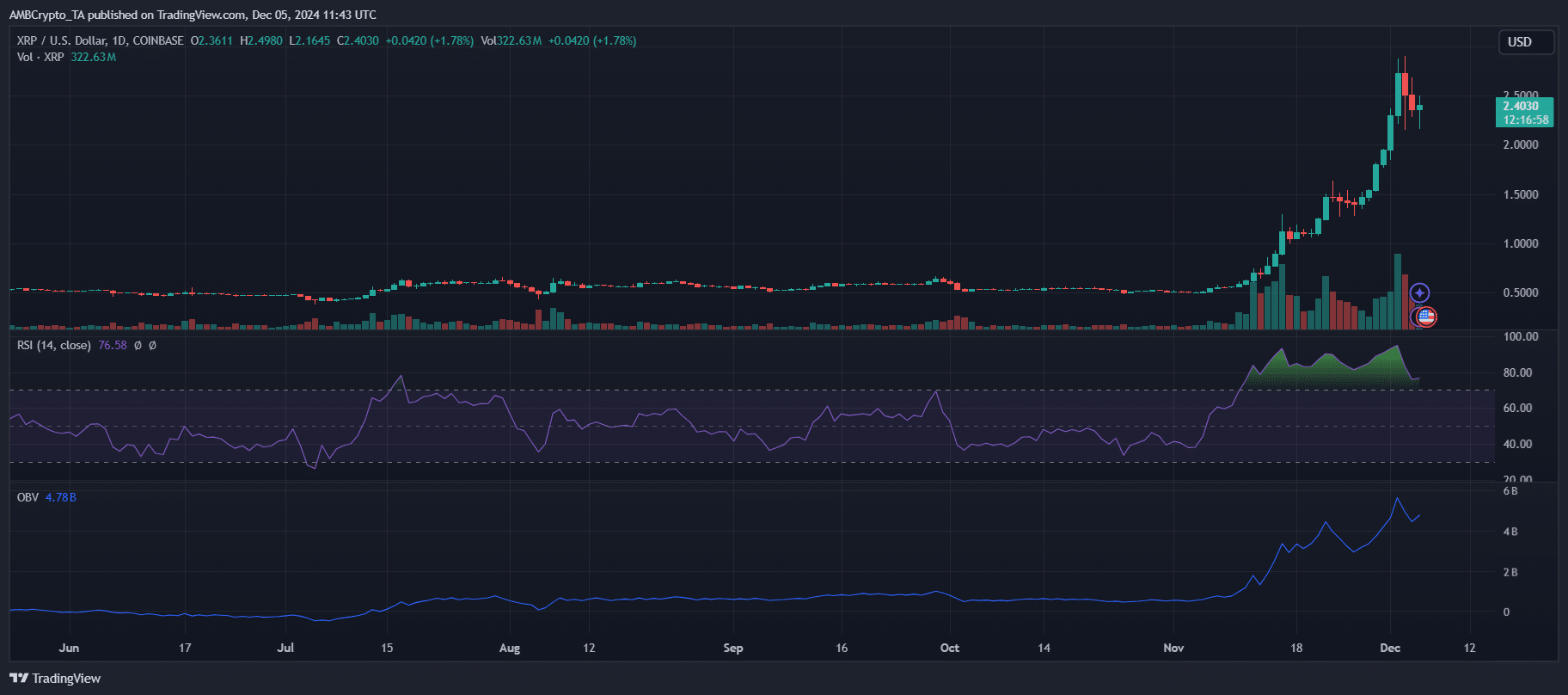The height and width of the screenshot is (695, 1568).
Task: Click the Dec label on the time axis
Action: 1390,648
